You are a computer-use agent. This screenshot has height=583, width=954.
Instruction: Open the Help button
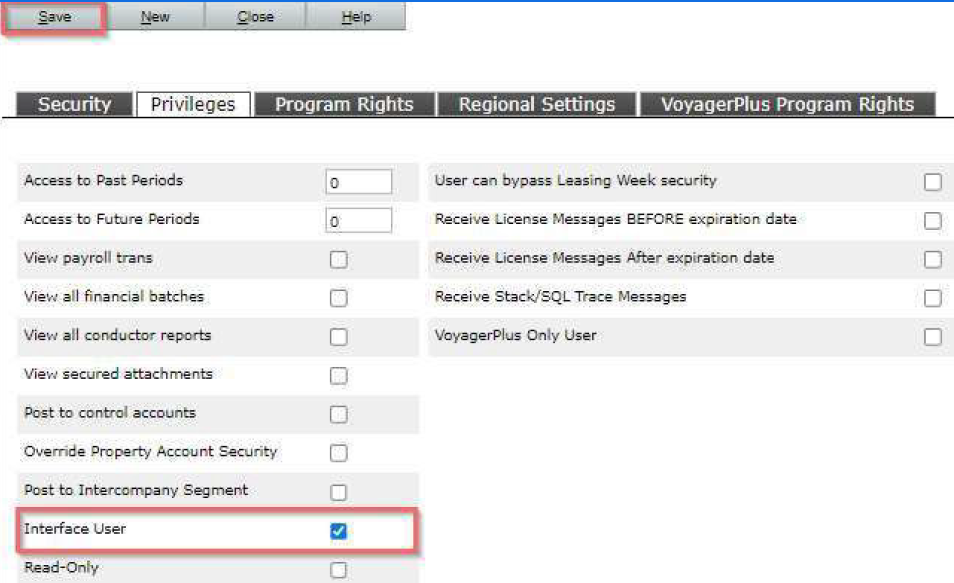click(x=356, y=17)
